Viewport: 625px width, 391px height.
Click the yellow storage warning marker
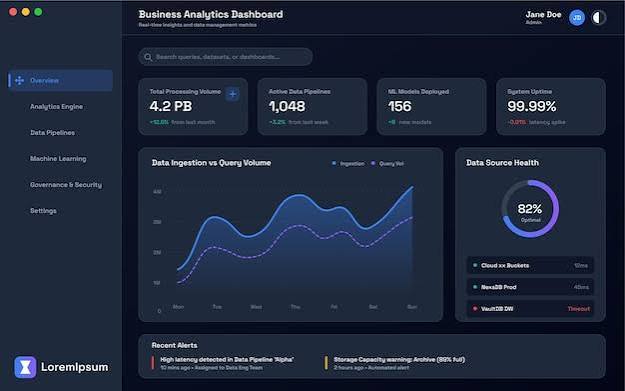[x=326, y=363]
